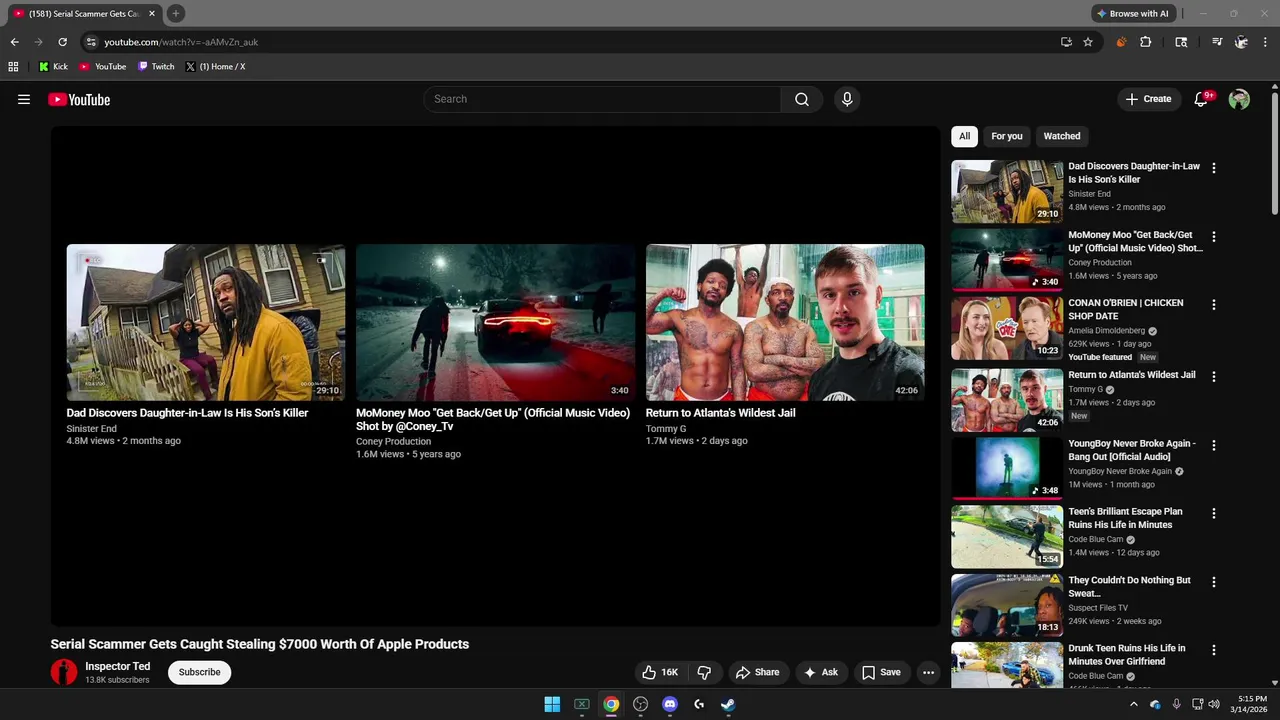This screenshot has width=1280, height=720.
Task: Open media controls icon in toolbar
Action: tap(1217, 42)
